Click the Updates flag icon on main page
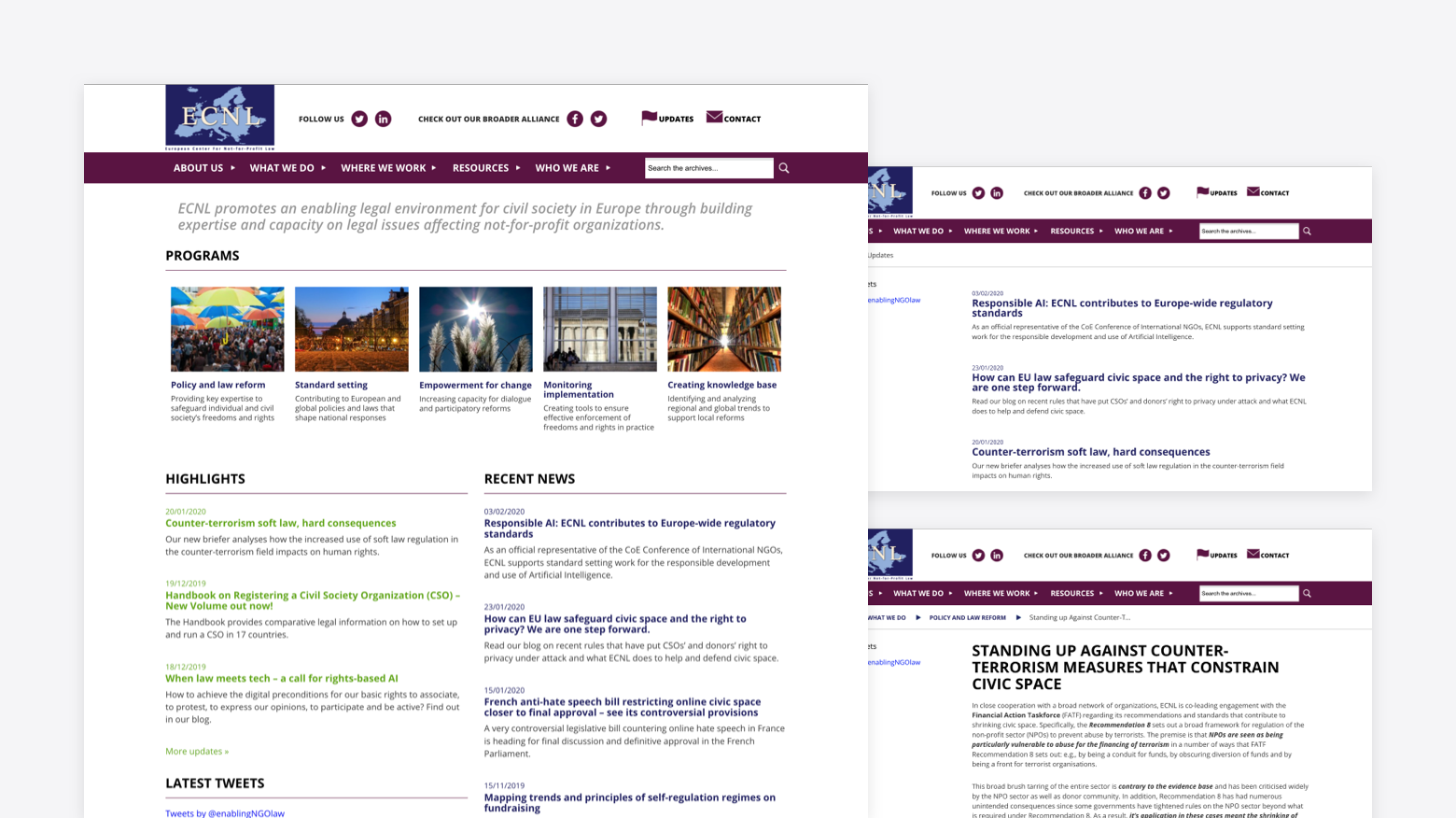 coord(649,118)
